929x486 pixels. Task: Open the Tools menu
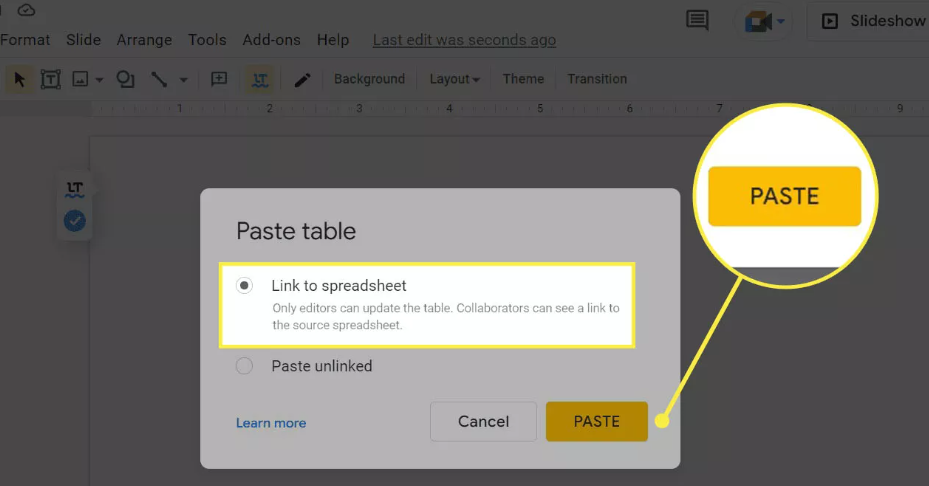(207, 40)
